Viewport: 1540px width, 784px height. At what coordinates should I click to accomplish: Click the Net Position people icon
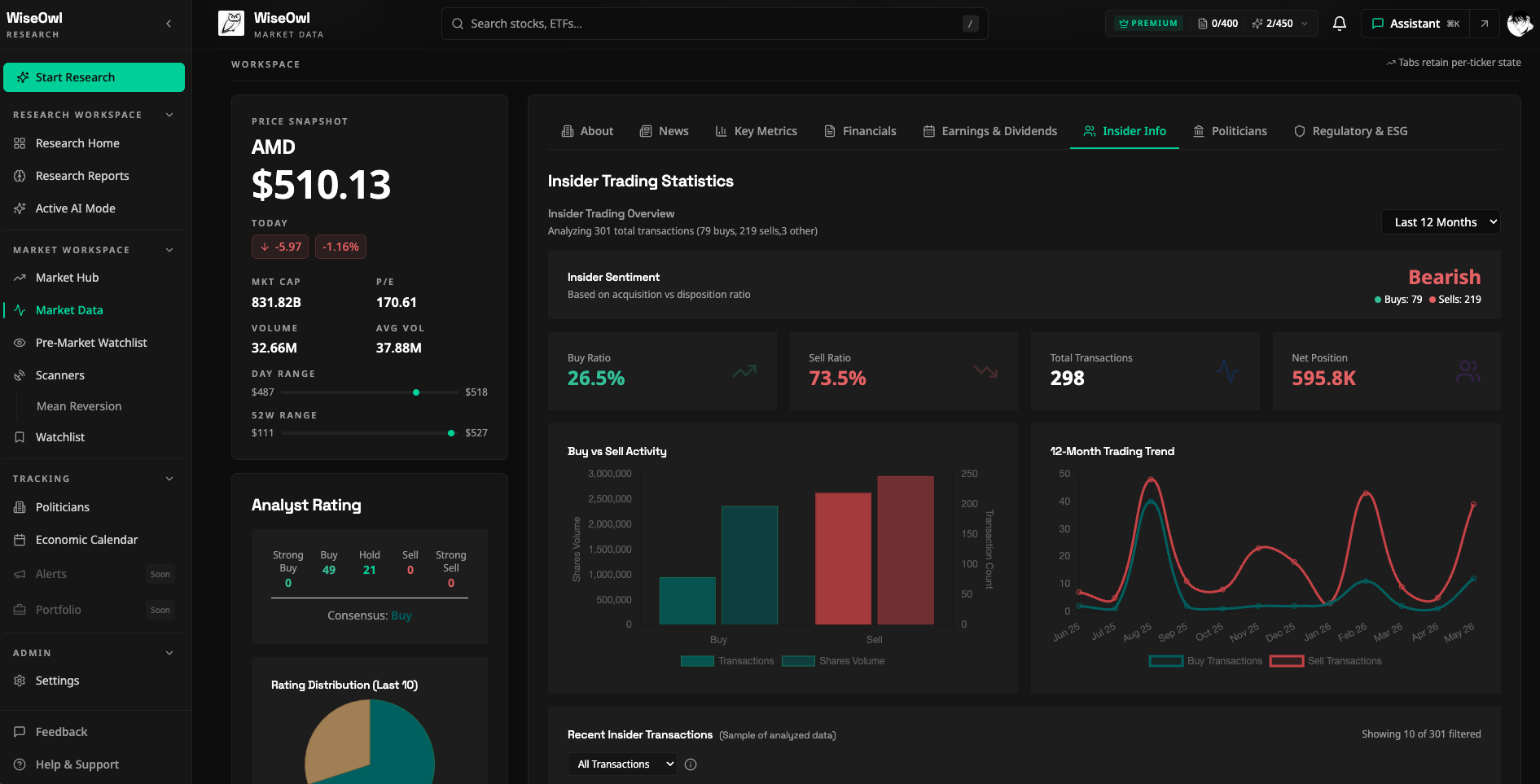click(x=1468, y=371)
